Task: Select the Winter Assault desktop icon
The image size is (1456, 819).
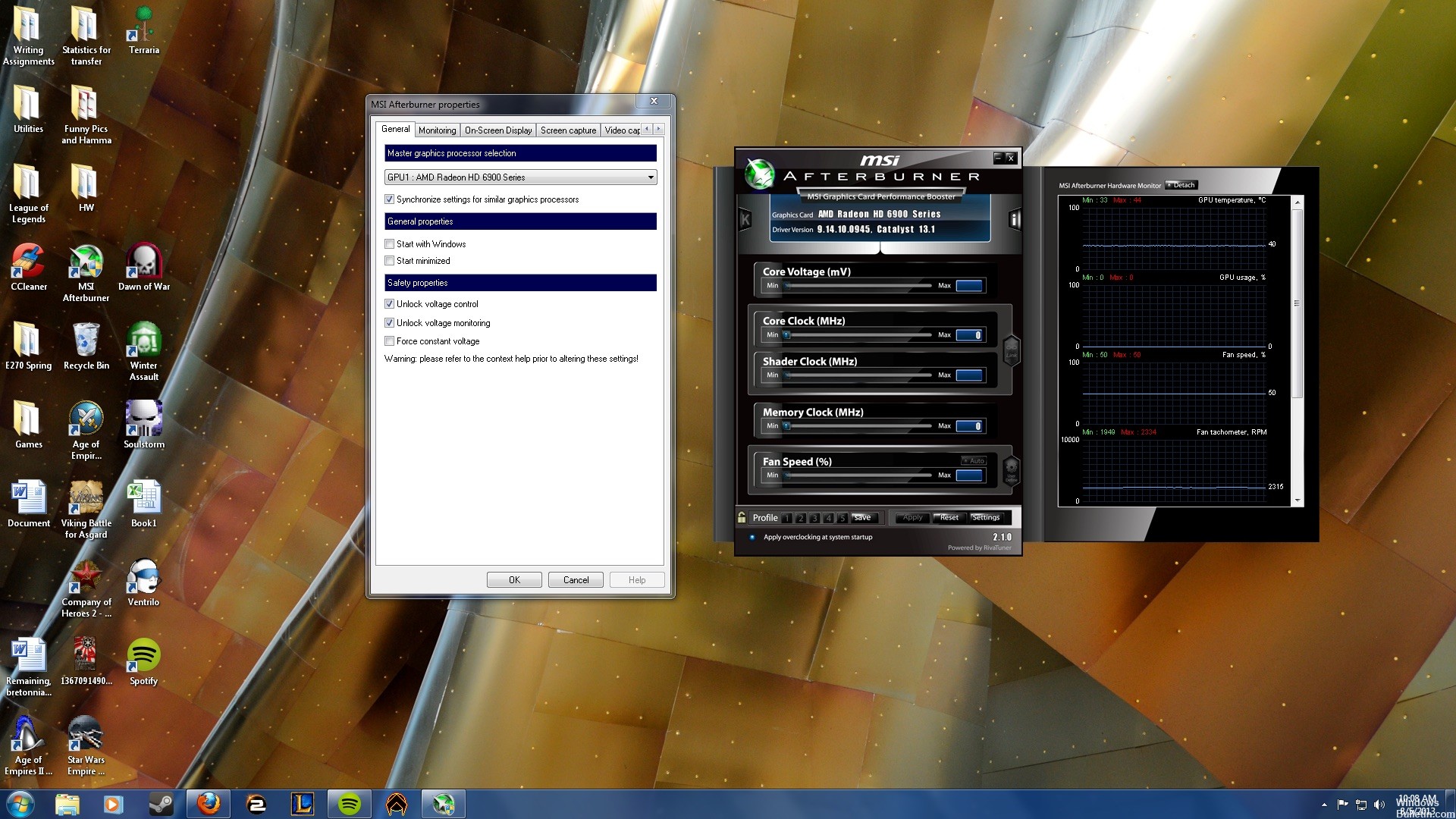Action: [x=144, y=352]
